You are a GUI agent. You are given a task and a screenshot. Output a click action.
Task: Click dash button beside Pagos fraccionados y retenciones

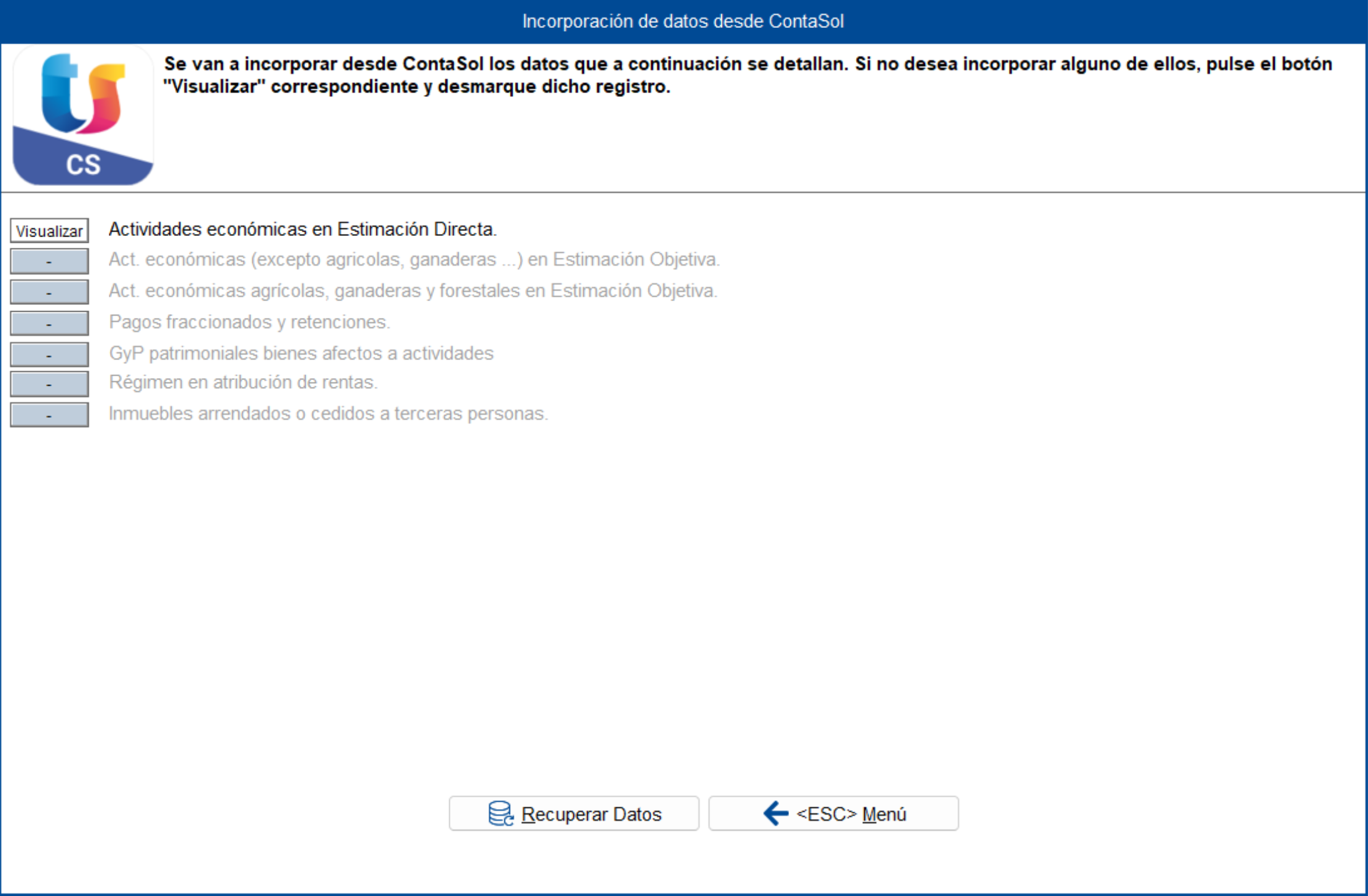pyautogui.click(x=49, y=323)
